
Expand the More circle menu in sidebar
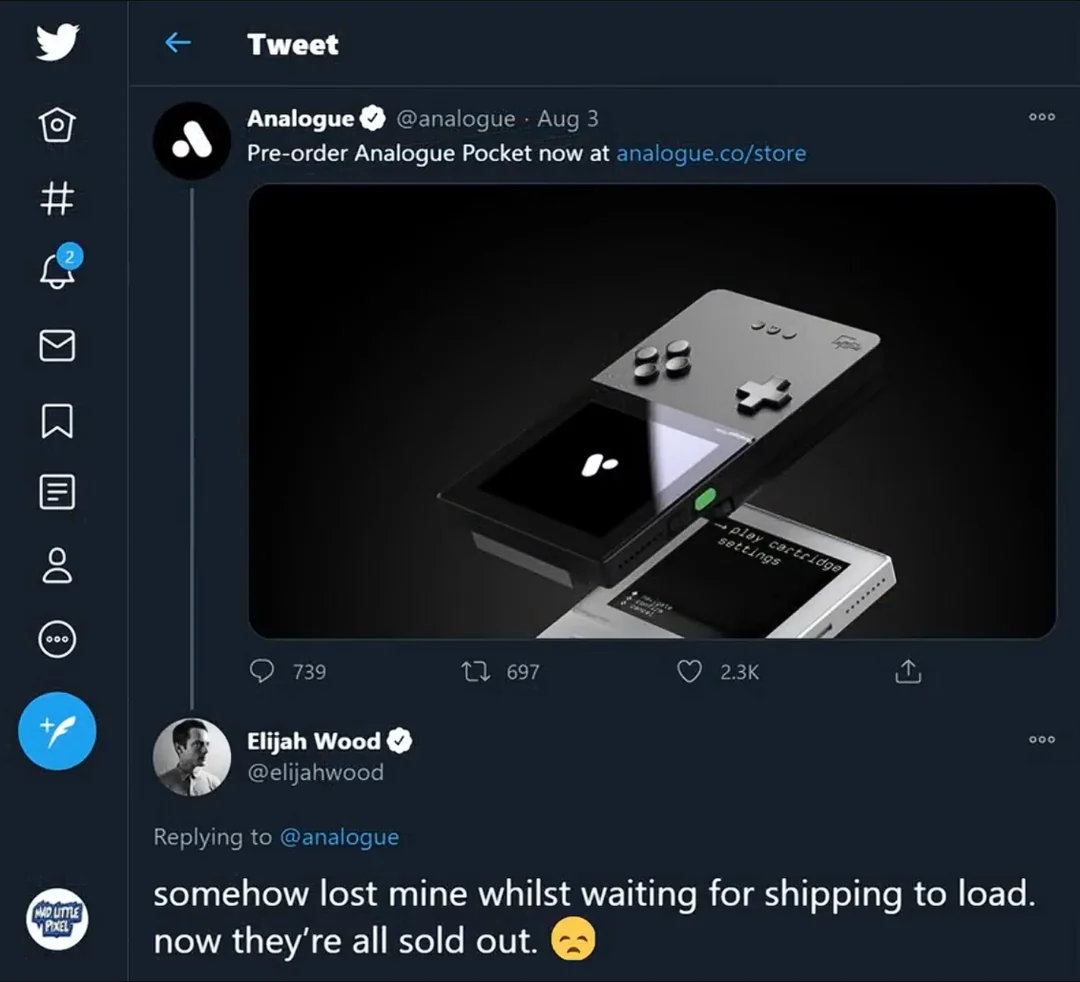(57, 636)
